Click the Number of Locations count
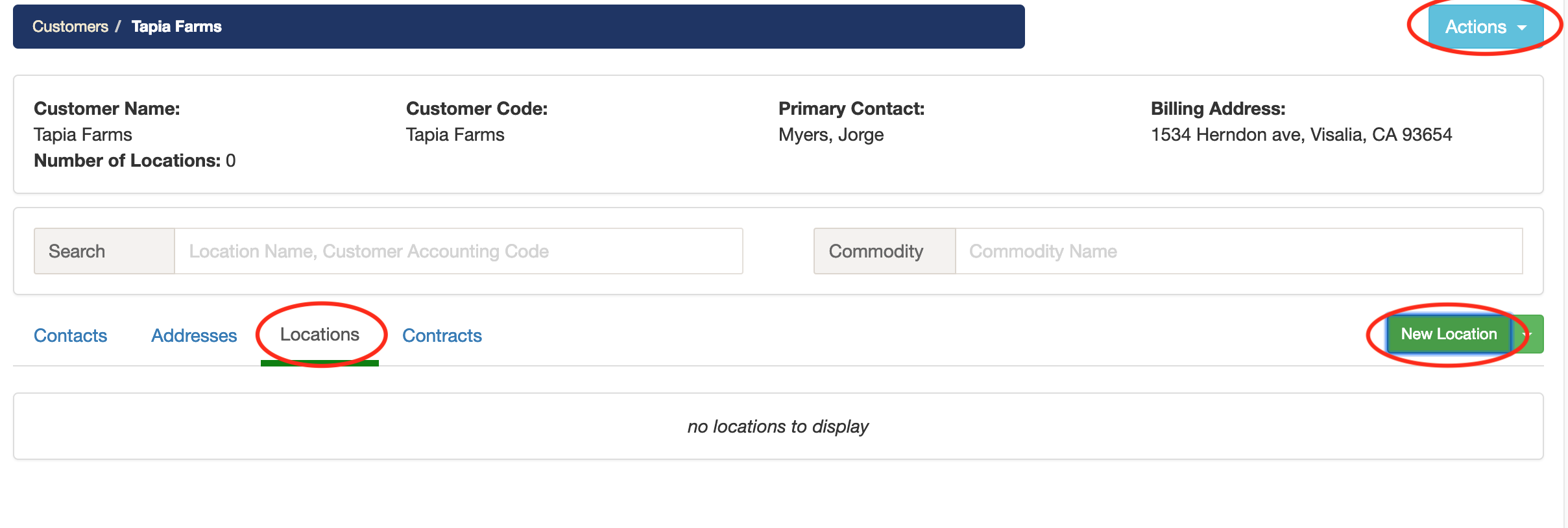Screen dimensions: 1568x528 [230, 160]
